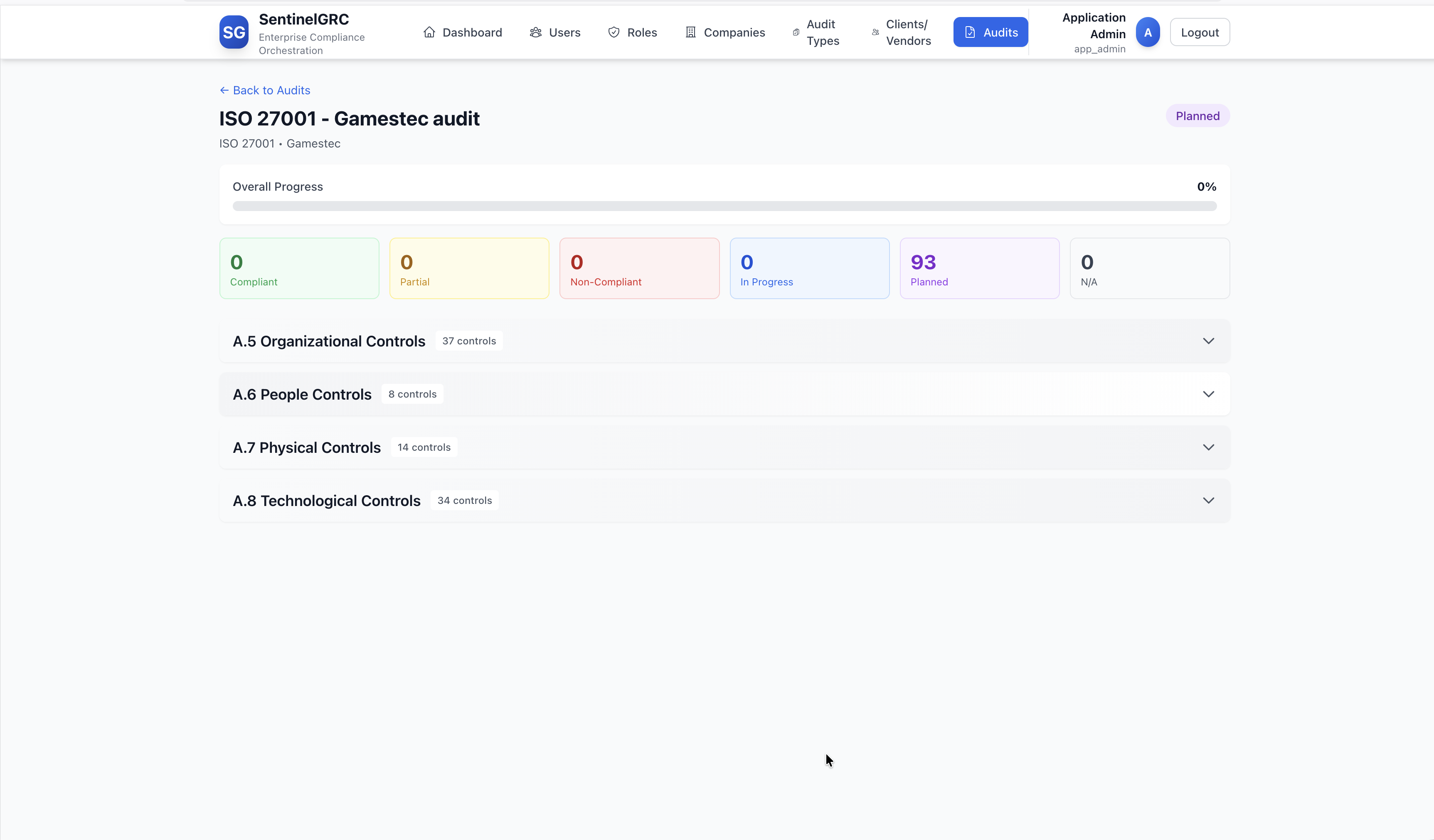Image resolution: width=1434 pixels, height=840 pixels.
Task: Click the overall progress bar
Action: (x=724, y=206)
